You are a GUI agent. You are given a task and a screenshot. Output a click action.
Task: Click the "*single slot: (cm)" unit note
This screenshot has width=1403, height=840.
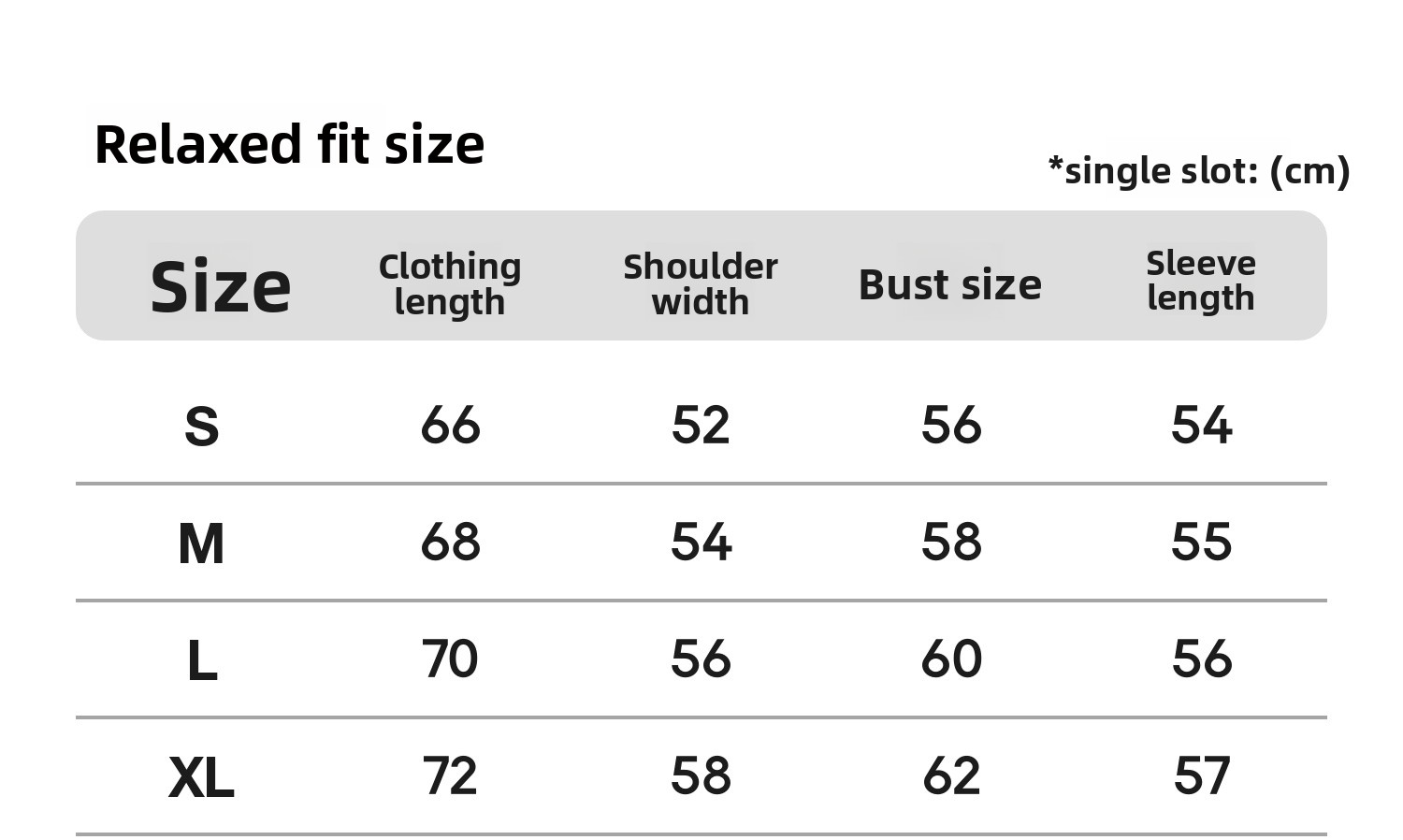1198,170
